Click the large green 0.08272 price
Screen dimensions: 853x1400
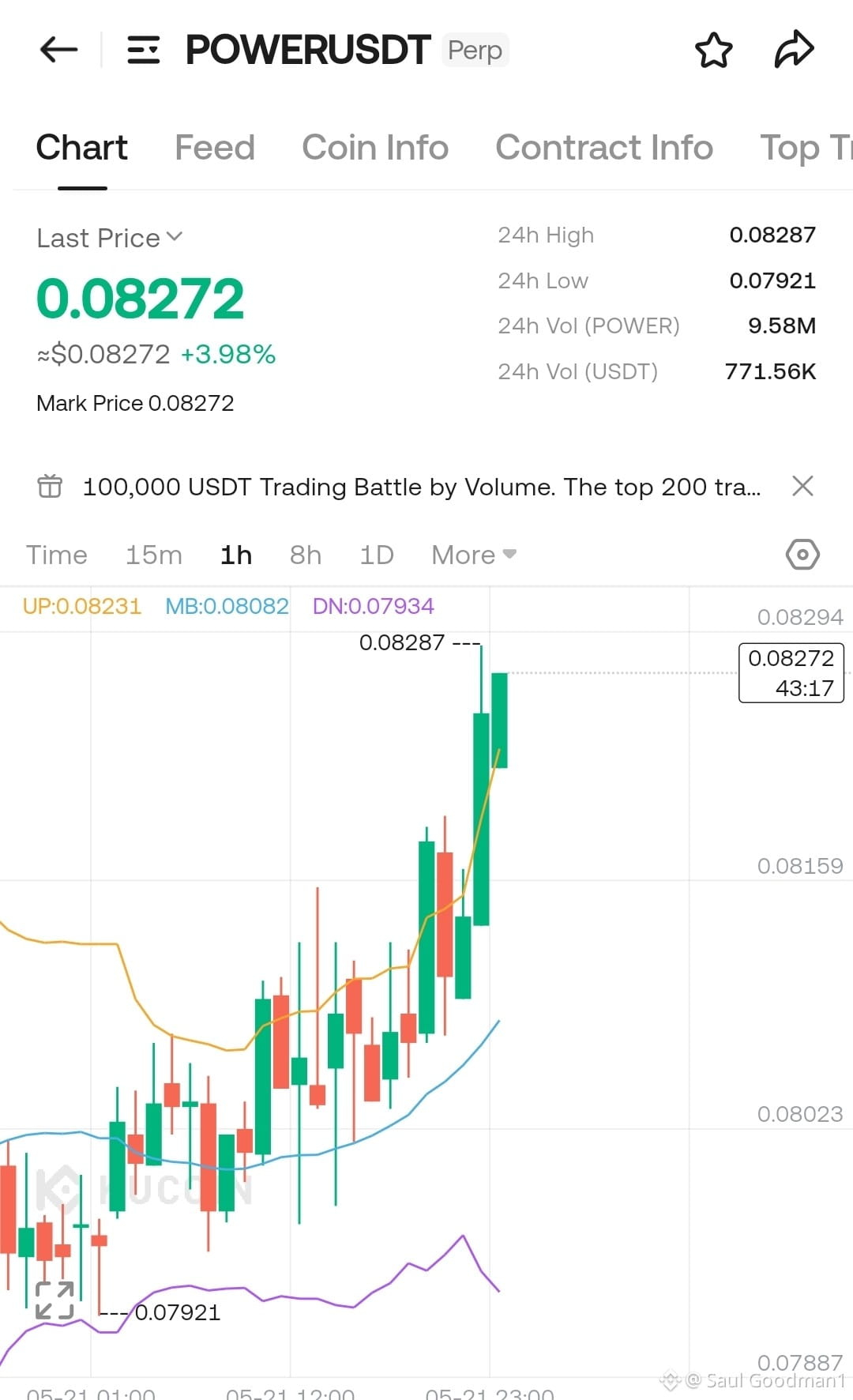(x=141, y=299)
